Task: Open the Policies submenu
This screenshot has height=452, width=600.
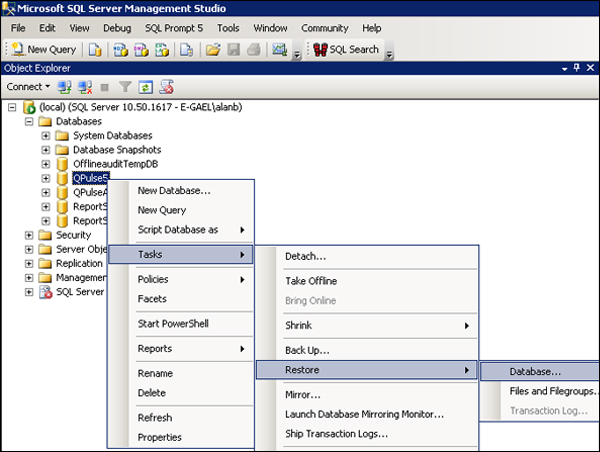Action: (180, 279)
